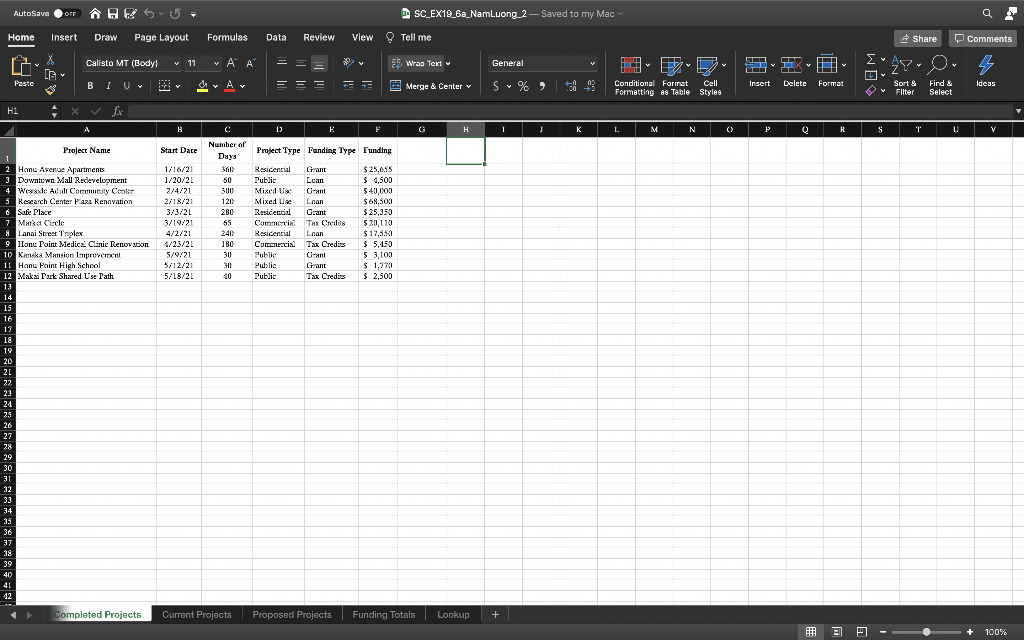1024x640 pixels.
Task: Click the AutoSum sigma icon
Action: coord(869,62)
